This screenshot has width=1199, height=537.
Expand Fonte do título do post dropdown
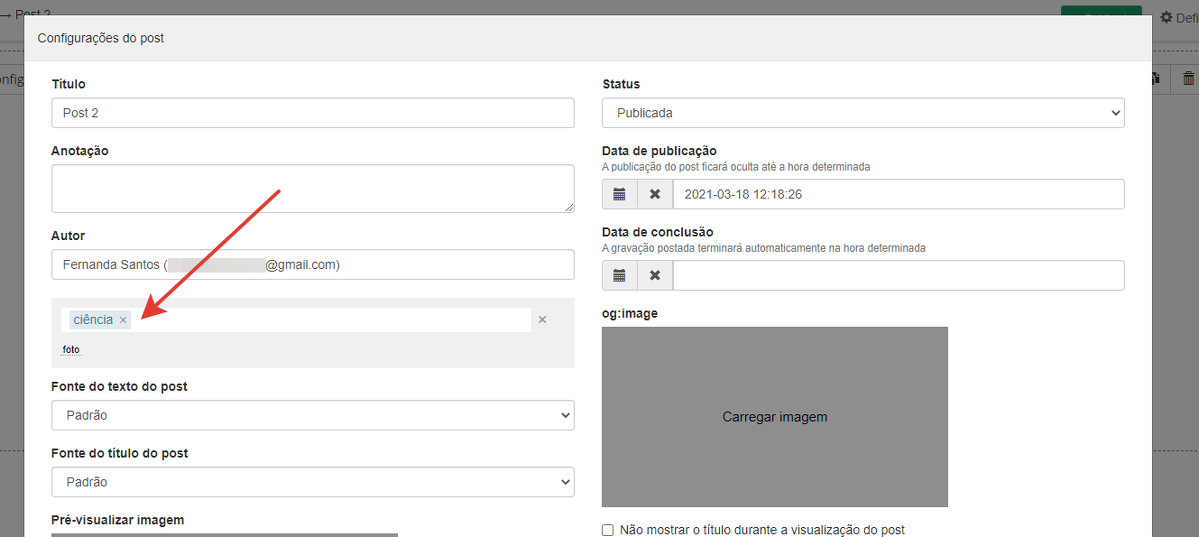pyautogui.click(x=312, y=482)
